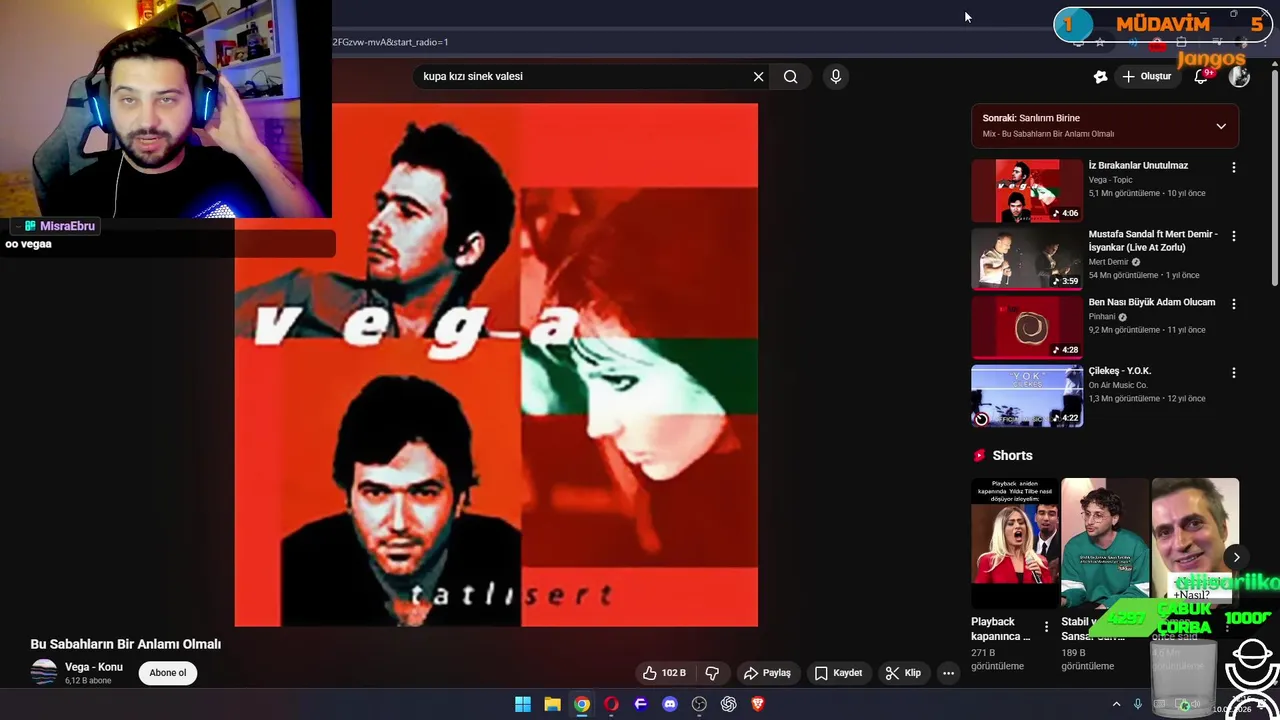Click the browser address bar URL text
Viewport: 1280px width, 720px height.
(x=391, y=42)
